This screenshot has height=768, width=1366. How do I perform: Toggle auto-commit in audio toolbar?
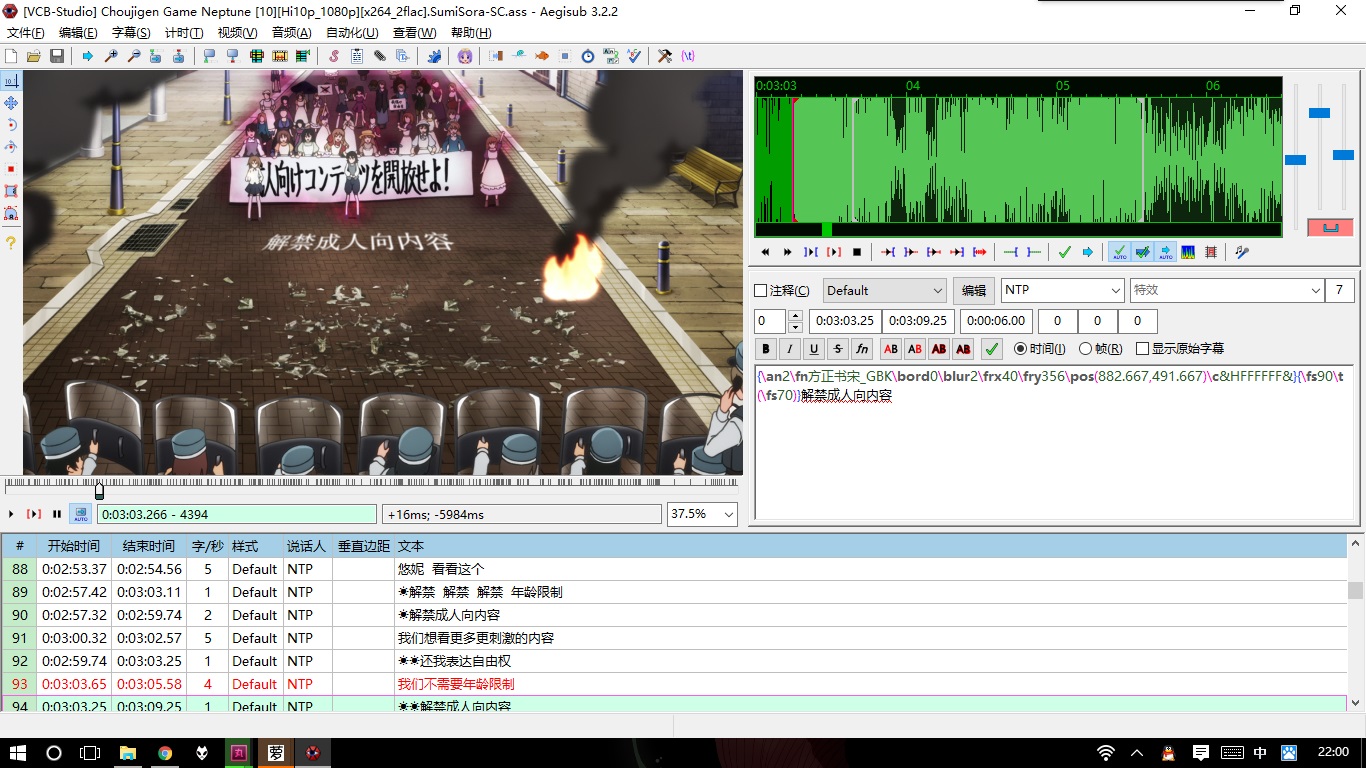click(1120, 252)
